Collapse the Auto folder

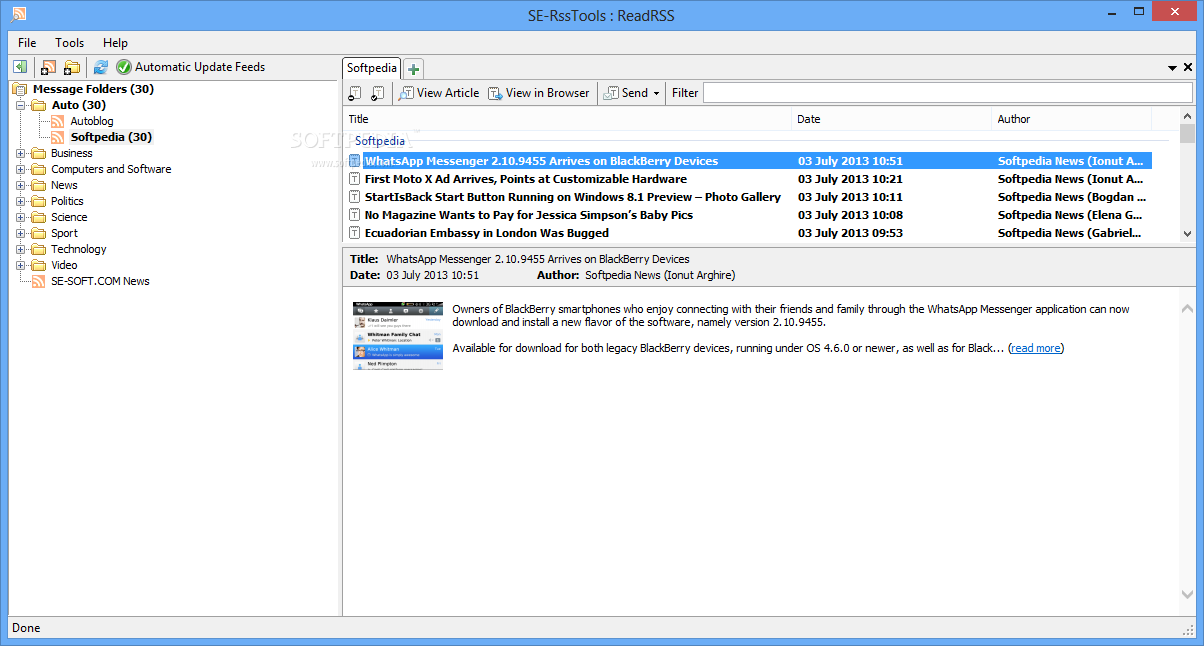point(21,105)
